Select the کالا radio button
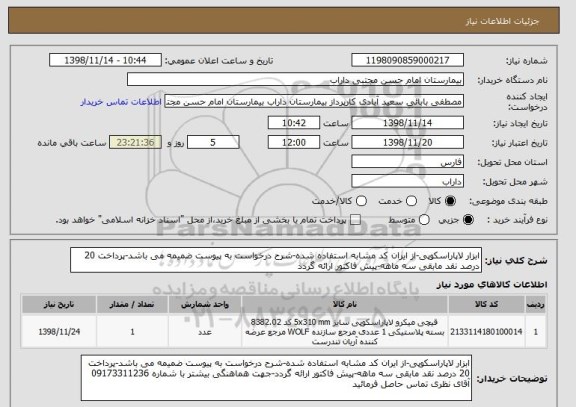 pos(450,201)
